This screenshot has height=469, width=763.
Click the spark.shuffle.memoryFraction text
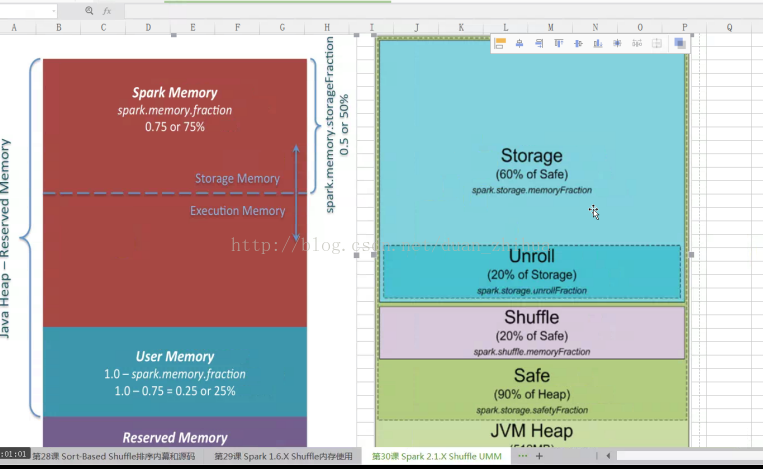[x=532, y=352]
